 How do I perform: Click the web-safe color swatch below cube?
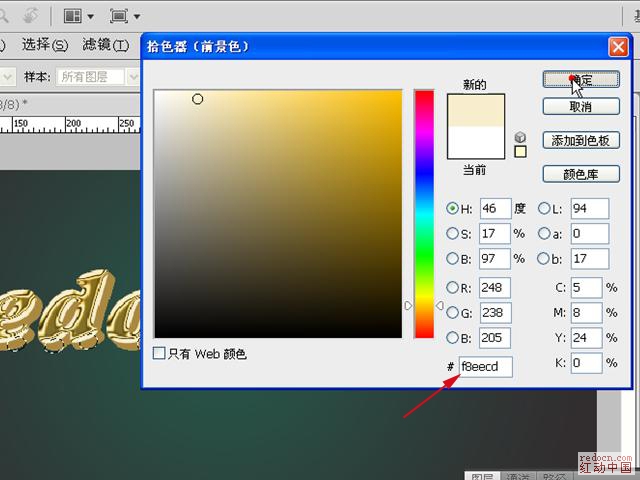tap(520, 152)
